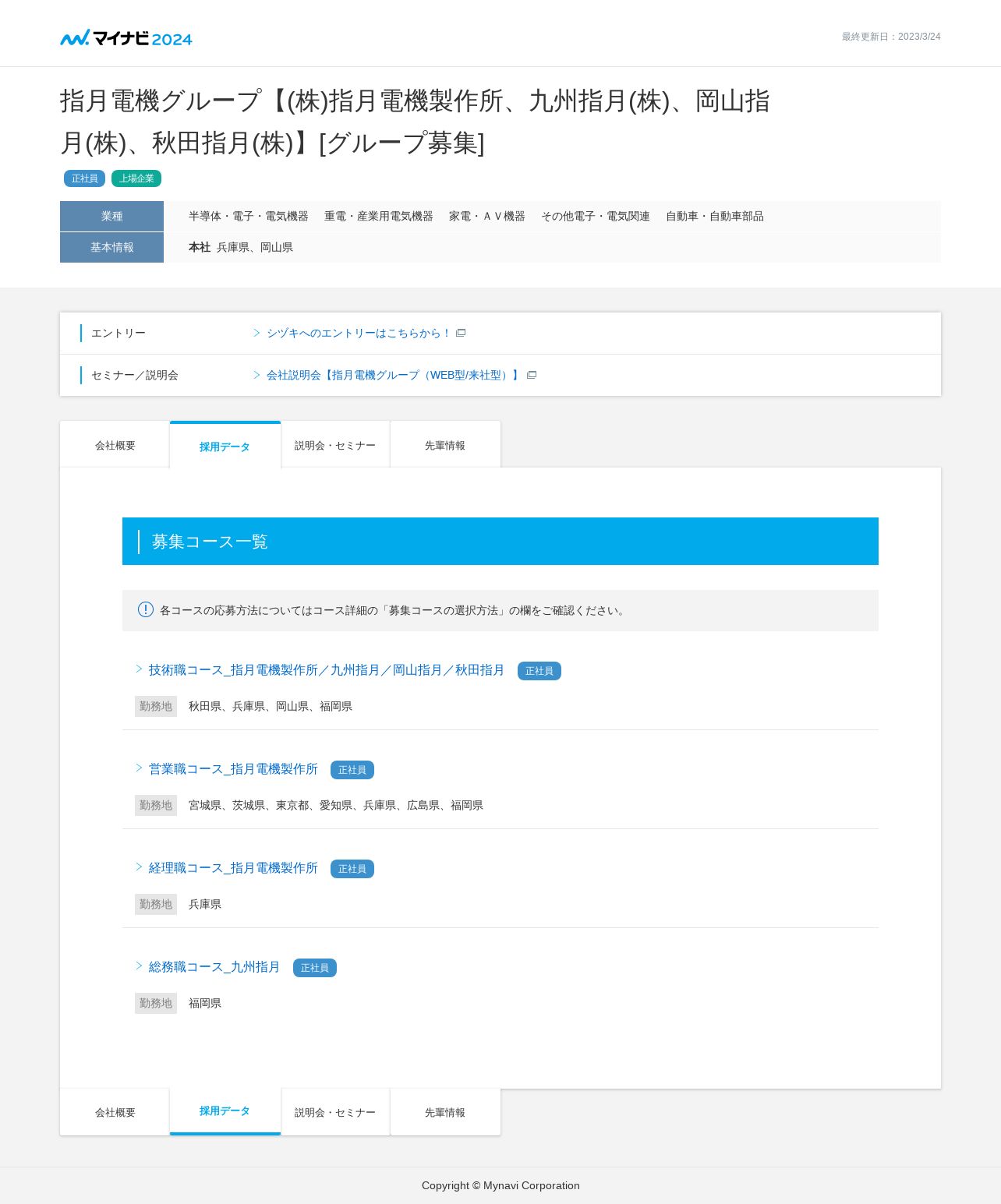The image size is (1001, 1204).
Task: Click 重電・産業用電気機器 industry text
Action: pos(379,216)
